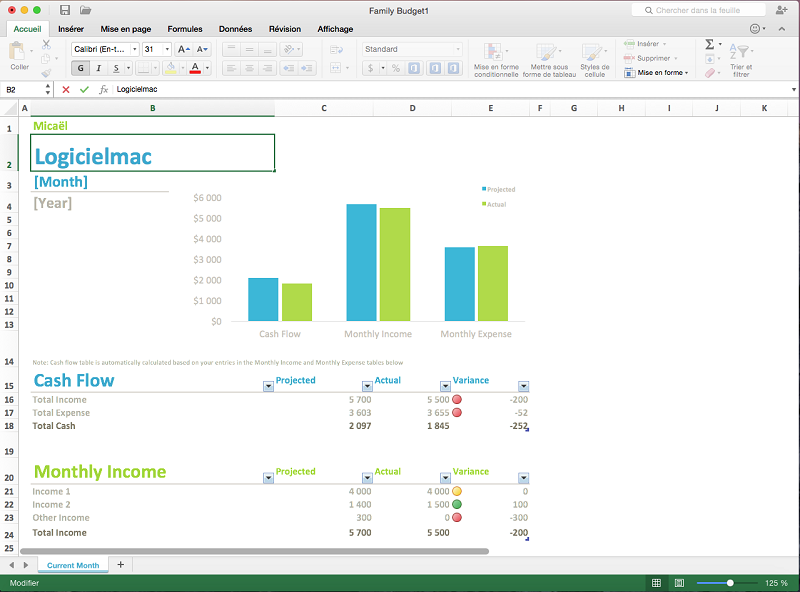Click the smiley feedback icon
This screenshot has height=592, width=800.
point(755,29)
